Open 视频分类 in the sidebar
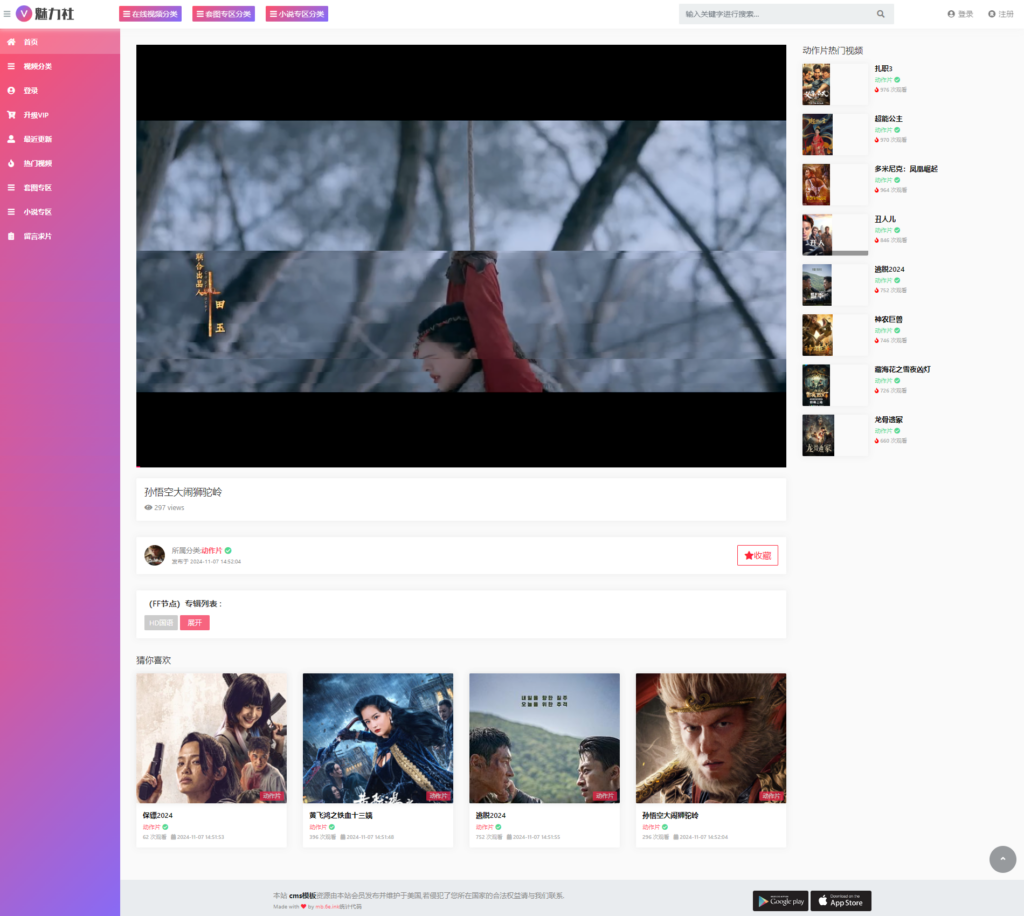The width and height of the screenshot is (1024, 916). pyautogui.click(x=60, y=66)
